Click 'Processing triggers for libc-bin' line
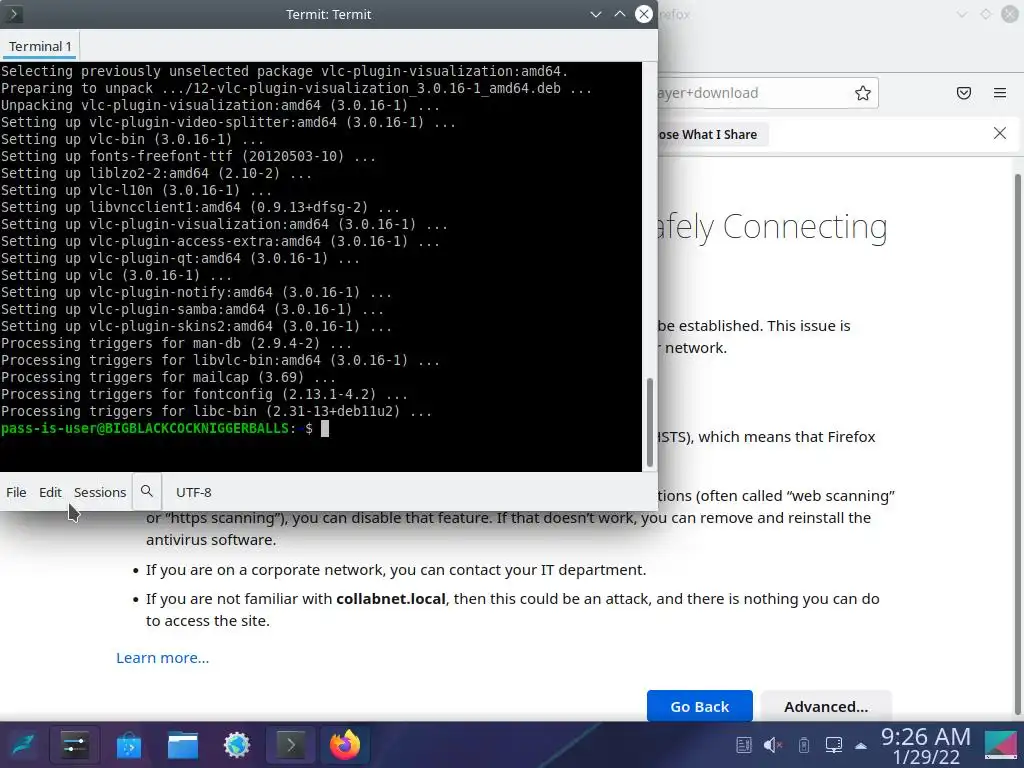This screenshot has width=1024, height=768. [x=216, y=411]
